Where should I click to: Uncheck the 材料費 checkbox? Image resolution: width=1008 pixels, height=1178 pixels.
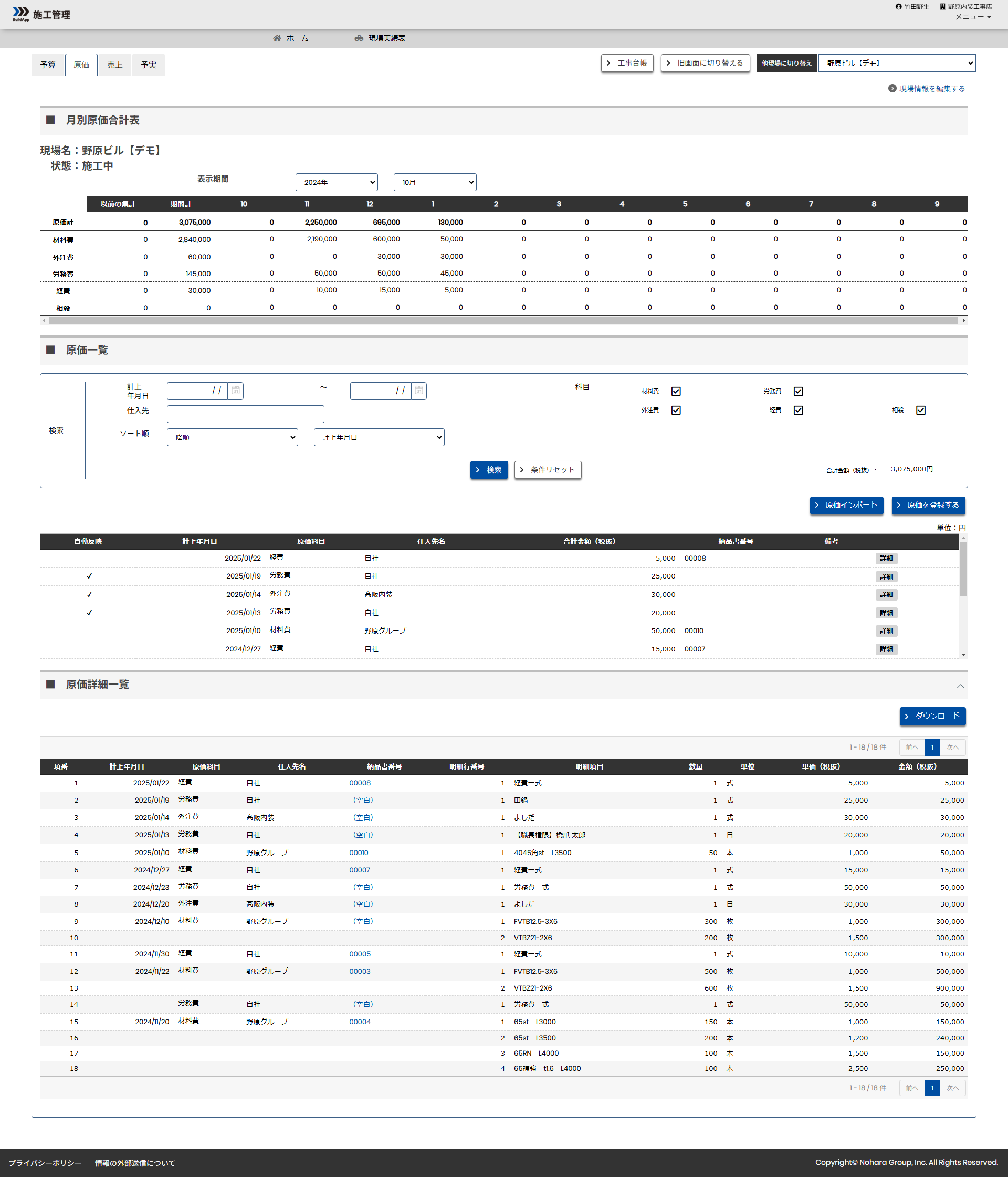(x=675, y=391)
